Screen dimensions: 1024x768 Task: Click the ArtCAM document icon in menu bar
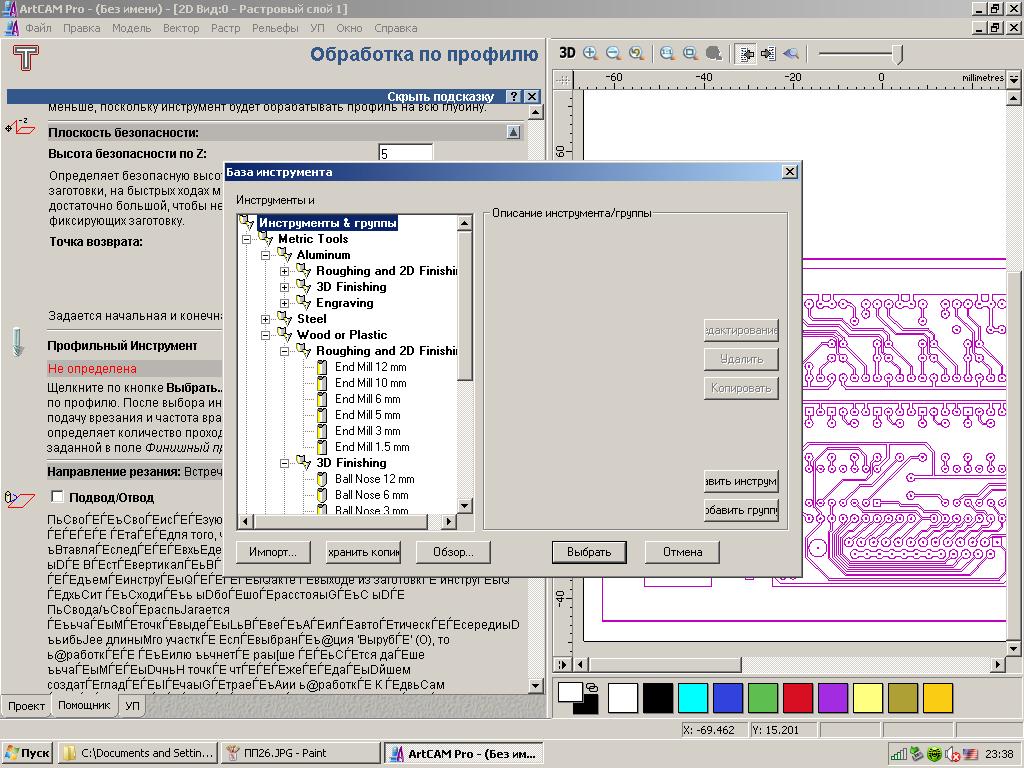(12, 28)
